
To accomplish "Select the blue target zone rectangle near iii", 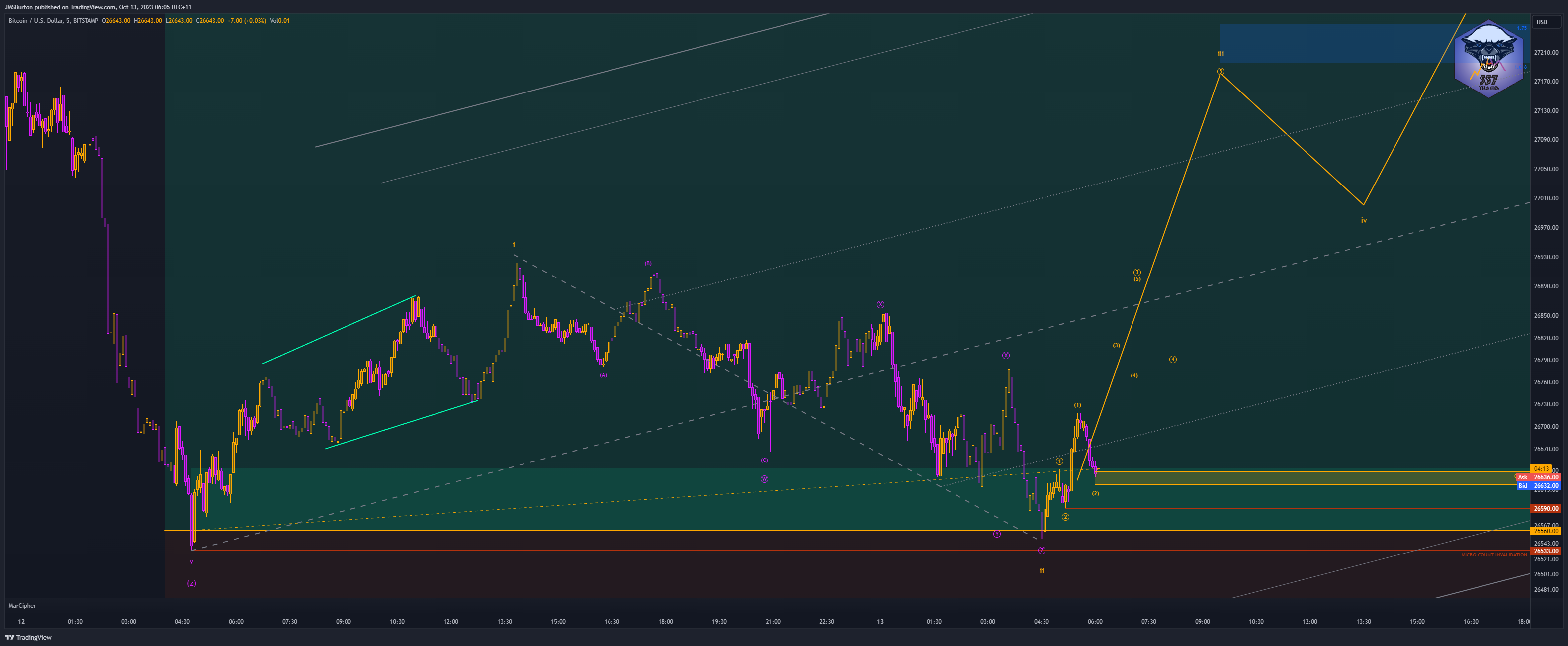I will 1375,43.
